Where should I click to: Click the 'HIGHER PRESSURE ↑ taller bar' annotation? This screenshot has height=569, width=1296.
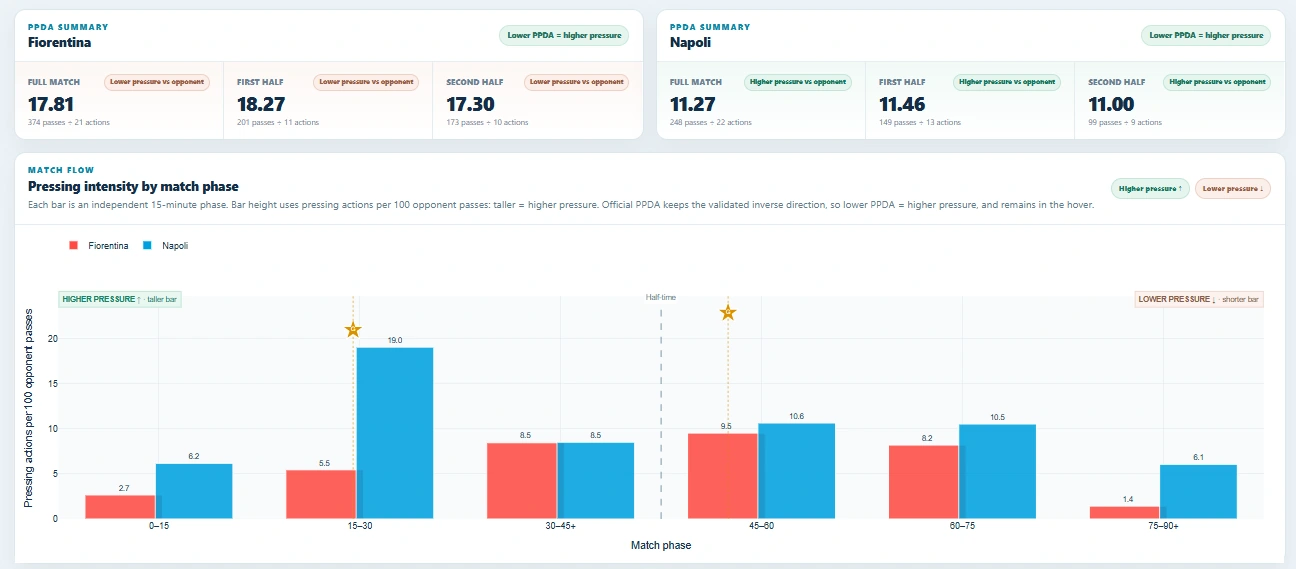click(120, 299)
